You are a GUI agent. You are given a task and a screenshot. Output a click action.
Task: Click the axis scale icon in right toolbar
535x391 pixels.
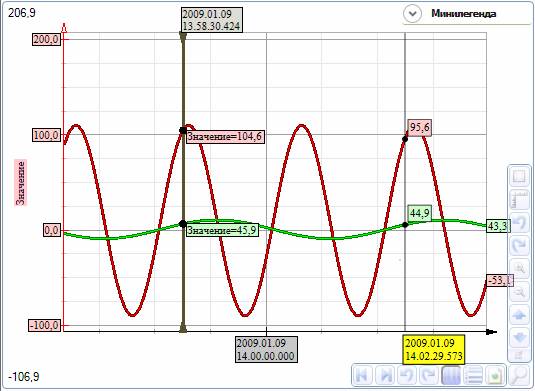519,200
